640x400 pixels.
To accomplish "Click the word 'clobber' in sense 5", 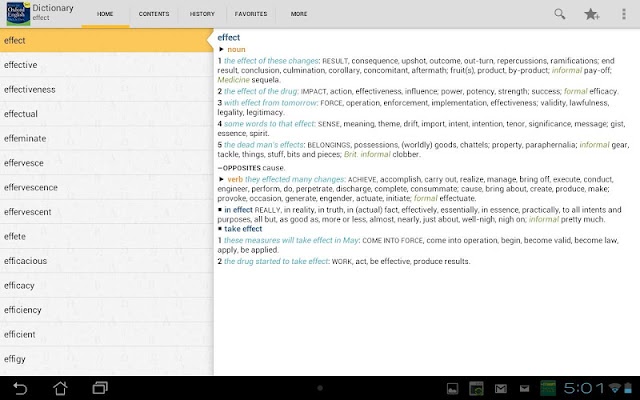I will (406, 154).
